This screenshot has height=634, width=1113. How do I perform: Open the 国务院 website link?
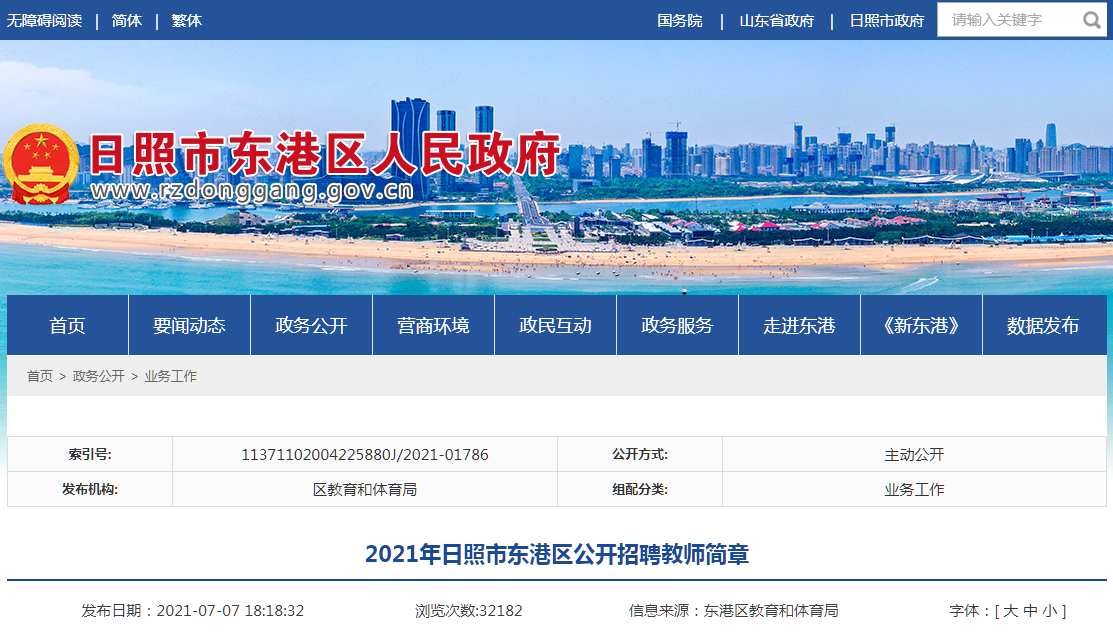coord(679,19)
